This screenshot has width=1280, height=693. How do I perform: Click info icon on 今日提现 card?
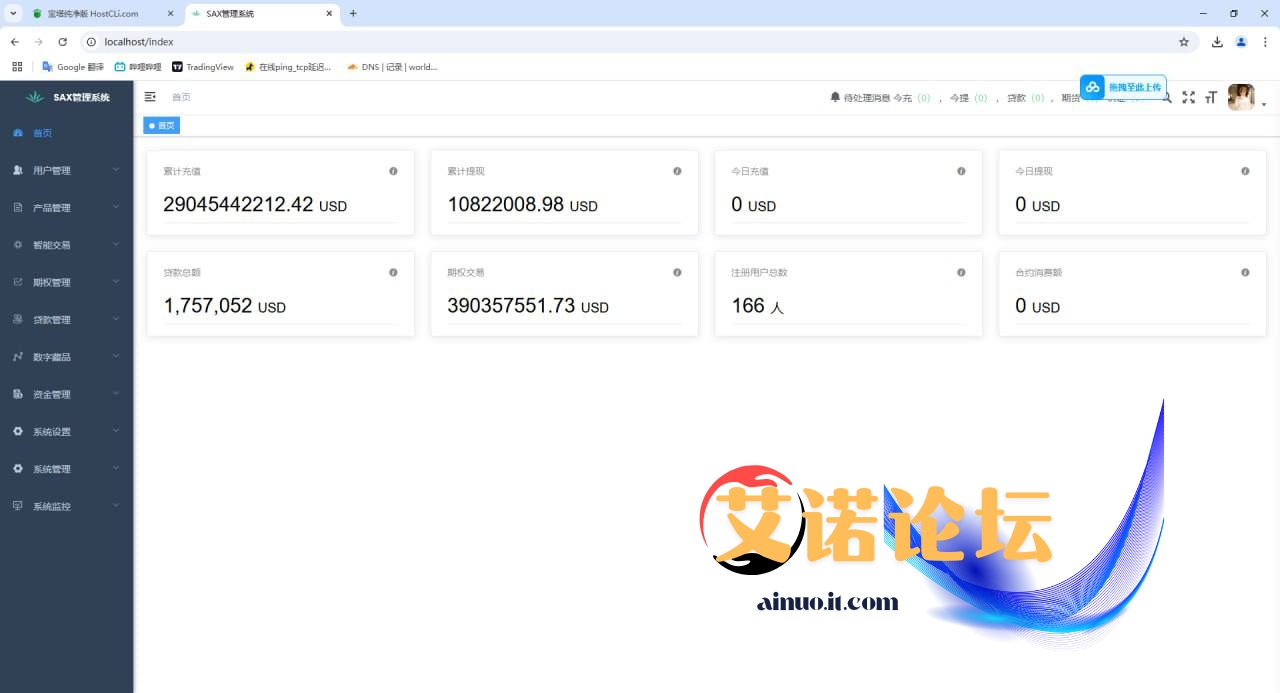(x=1245, y=171)
